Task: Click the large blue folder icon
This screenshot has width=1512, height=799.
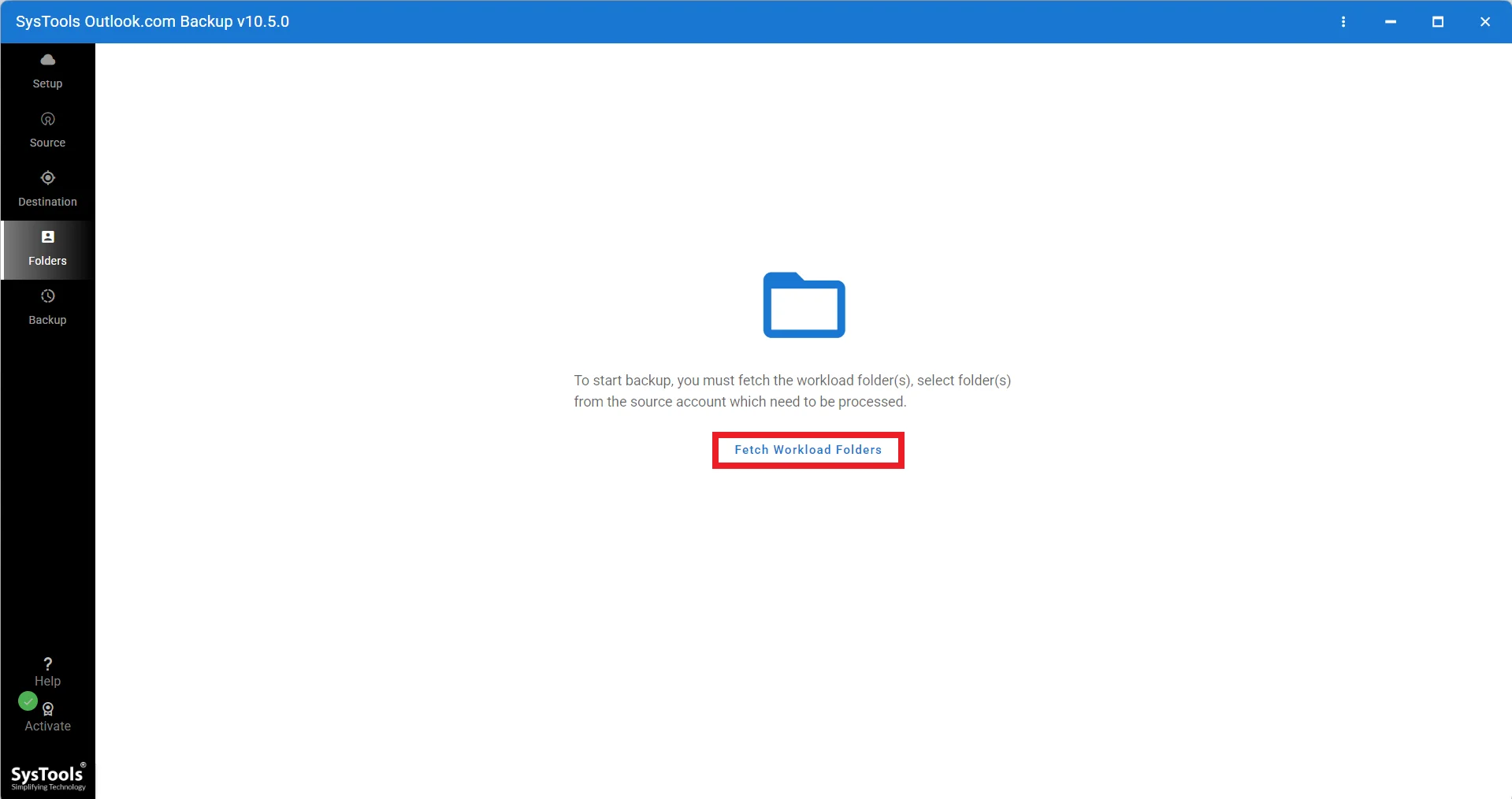Action: tap(804, 305)
